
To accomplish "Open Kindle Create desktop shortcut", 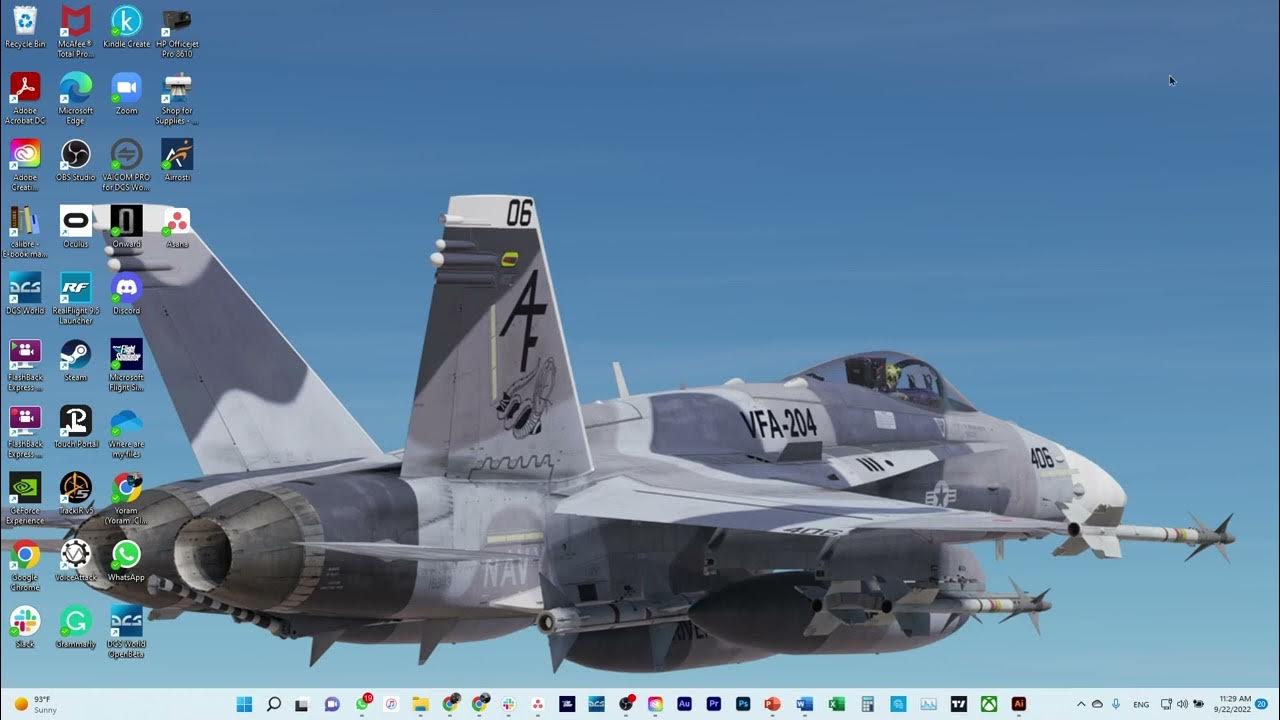I will (x=126, y=27).
